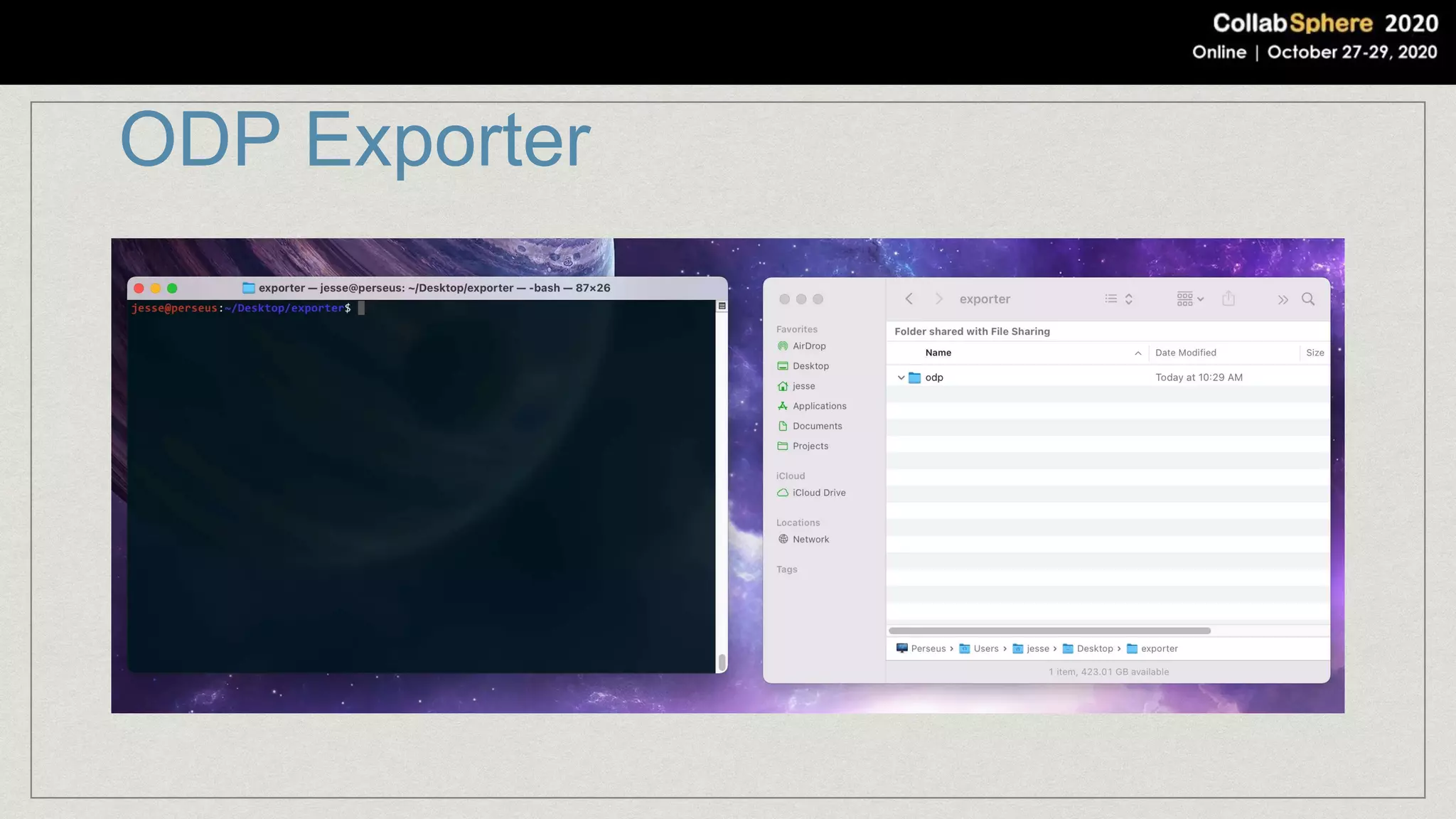Click 'Folder shared with File Sharing' banner
The width and height of the screenshot is (1456, 819).
(972, 331)
